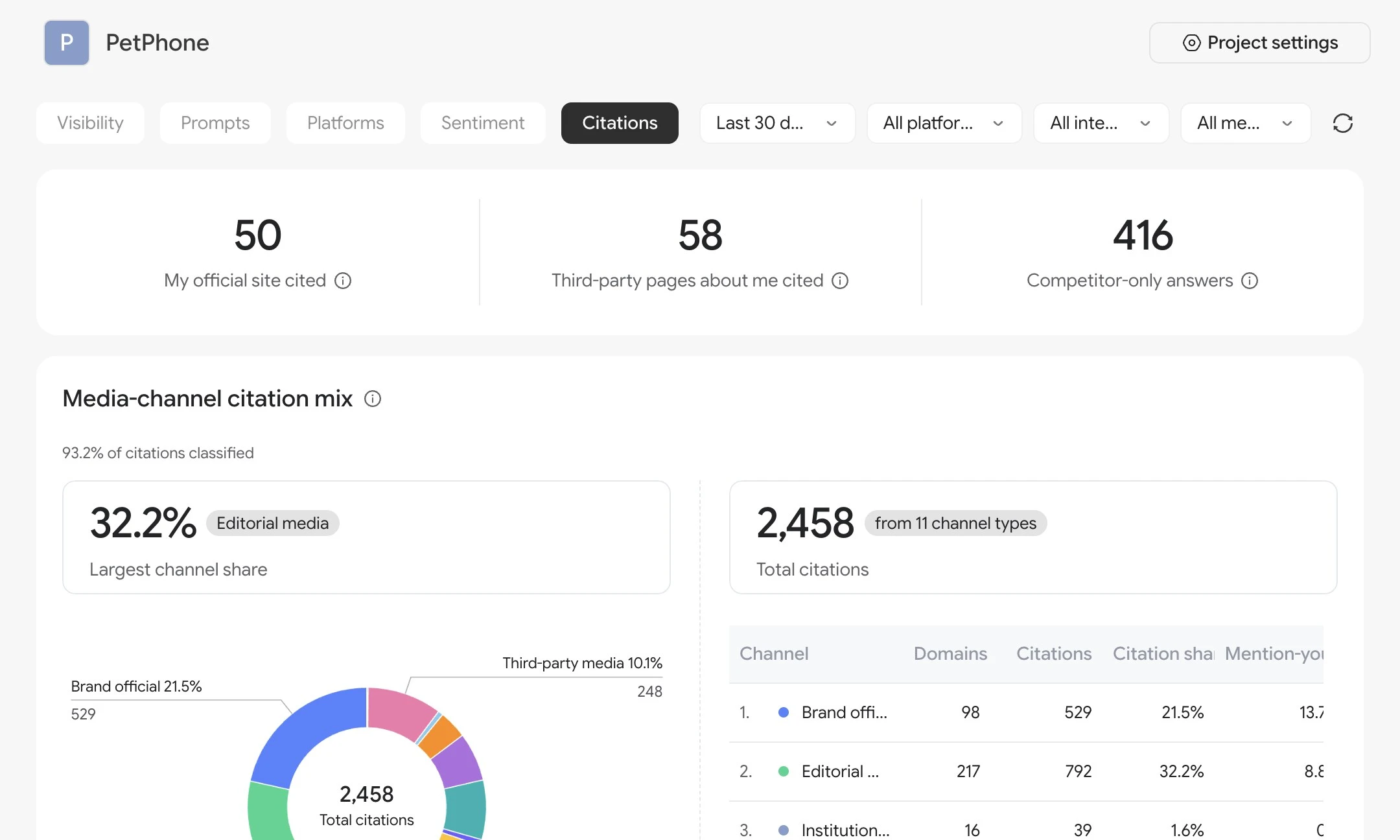This screenshot has width=1400, height=840.
Task: Click the refresh data icon
Action: [x=1342, y=123]
